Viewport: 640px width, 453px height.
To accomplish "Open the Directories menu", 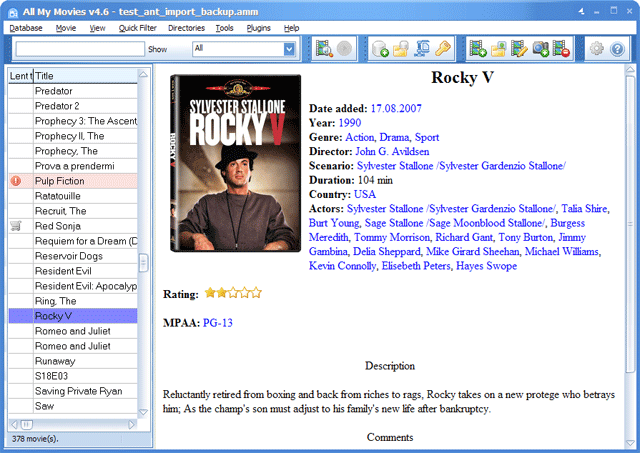I will [187, 28].
